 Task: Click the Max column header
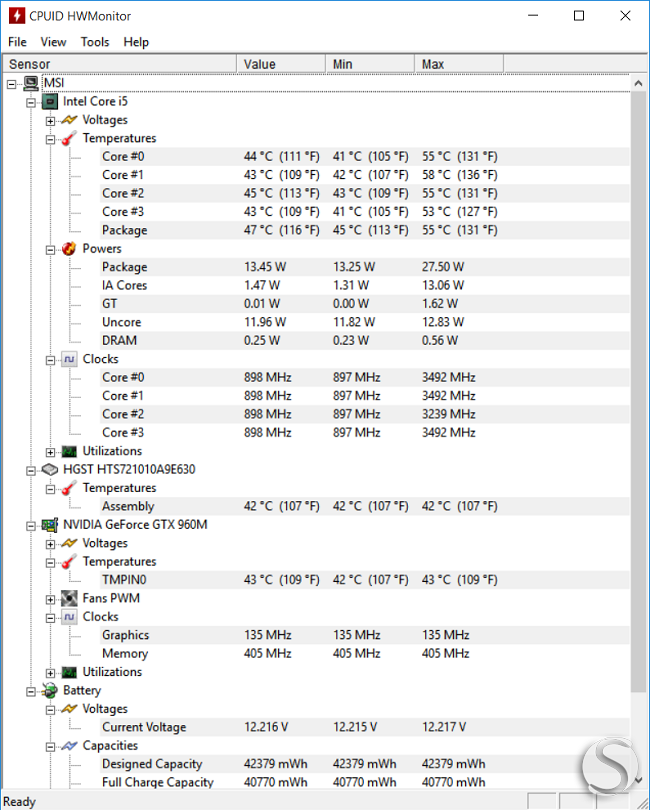tap(459, 64)
